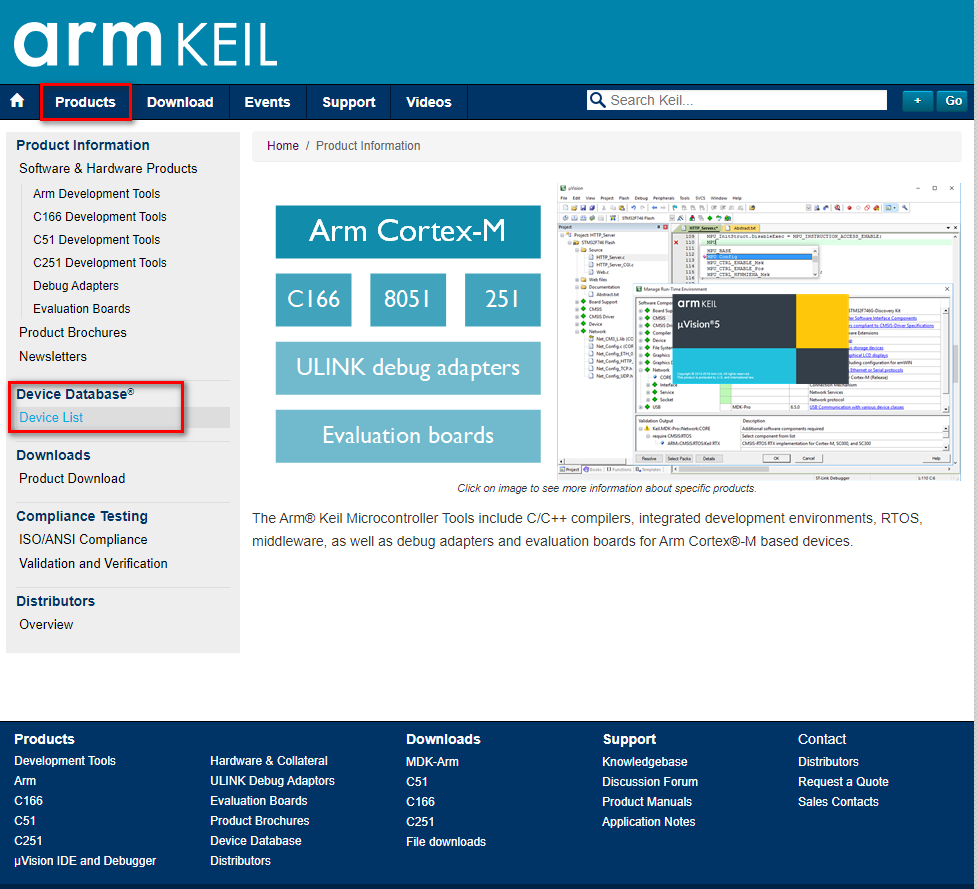
Task: Open footer Development Tools link
Action: [x=65, y=761]
